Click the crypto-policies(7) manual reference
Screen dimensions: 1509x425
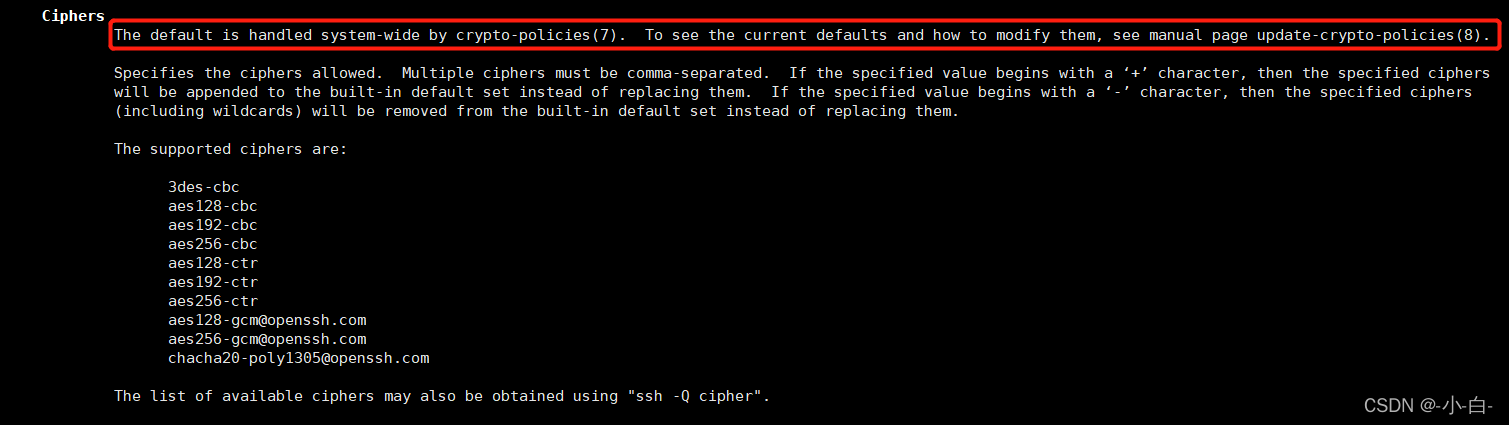point(542,35)
